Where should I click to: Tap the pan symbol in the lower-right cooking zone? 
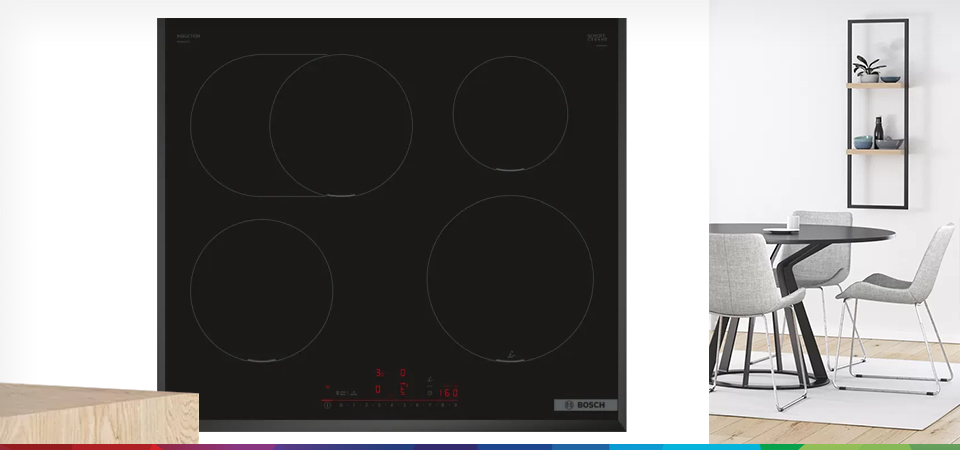509,352
